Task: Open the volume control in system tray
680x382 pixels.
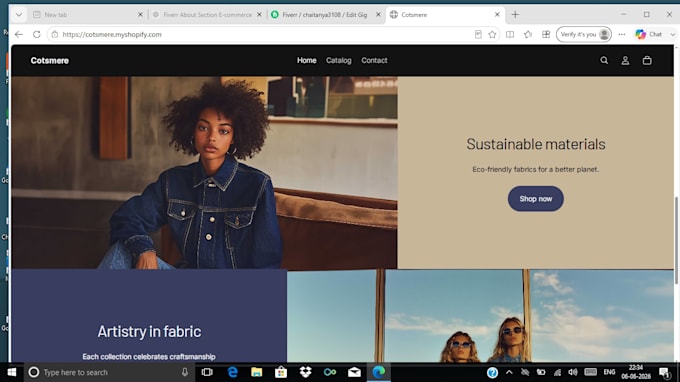Action: (x=573, y=372)
